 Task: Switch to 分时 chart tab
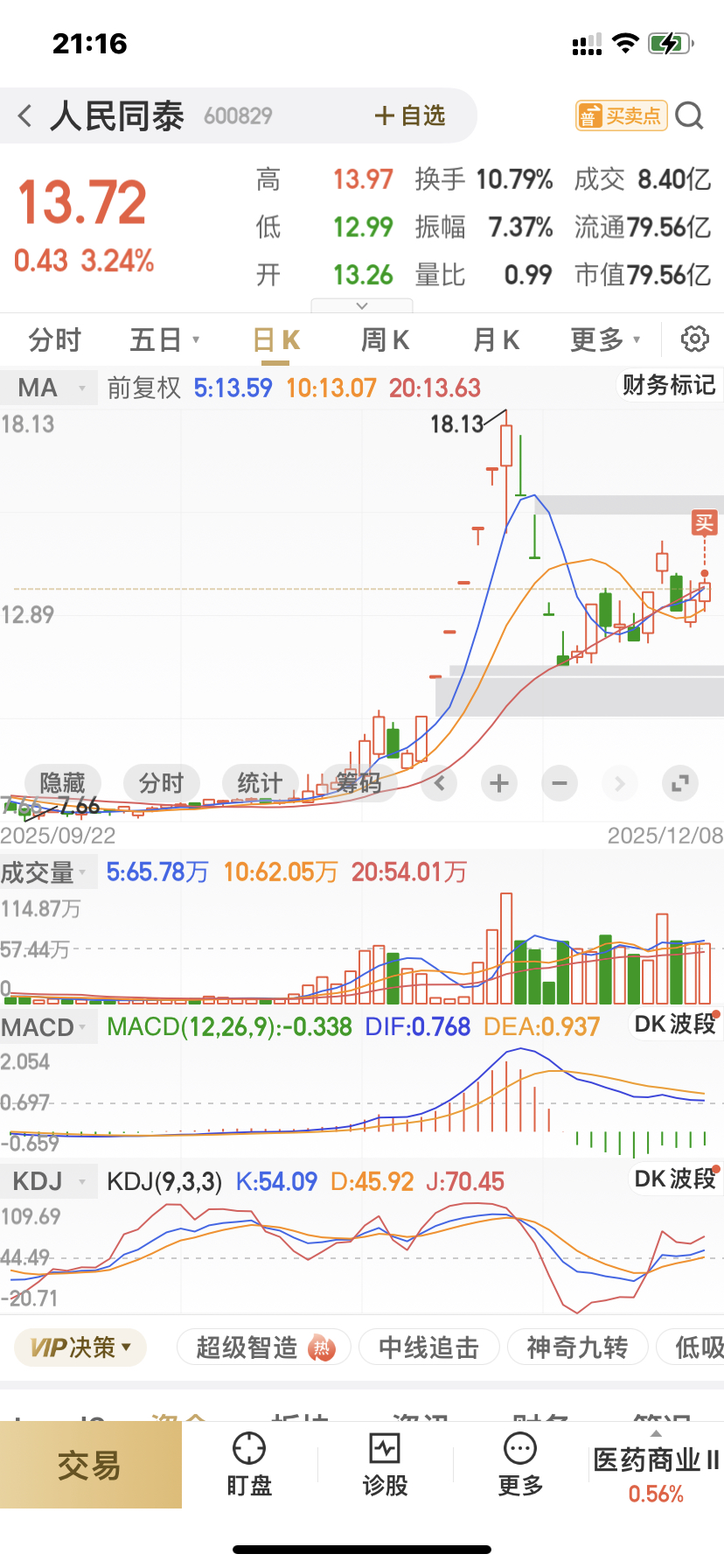click(x=54, y=339)
